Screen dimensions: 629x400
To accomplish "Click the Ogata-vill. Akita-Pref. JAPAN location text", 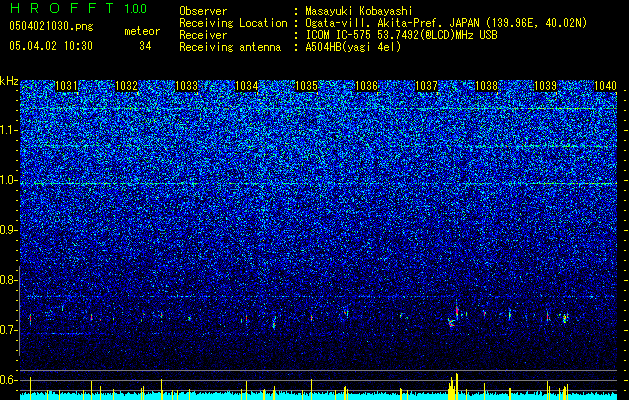I will (446, 23).
